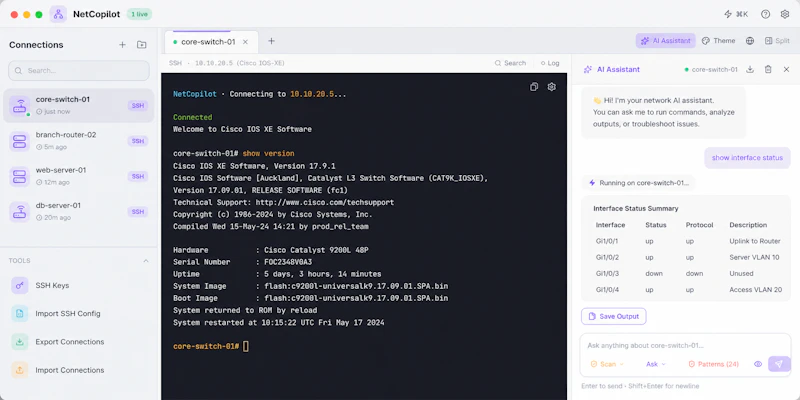Send the AI message with paper plane

pyautogui.click(x=779, y=364)
